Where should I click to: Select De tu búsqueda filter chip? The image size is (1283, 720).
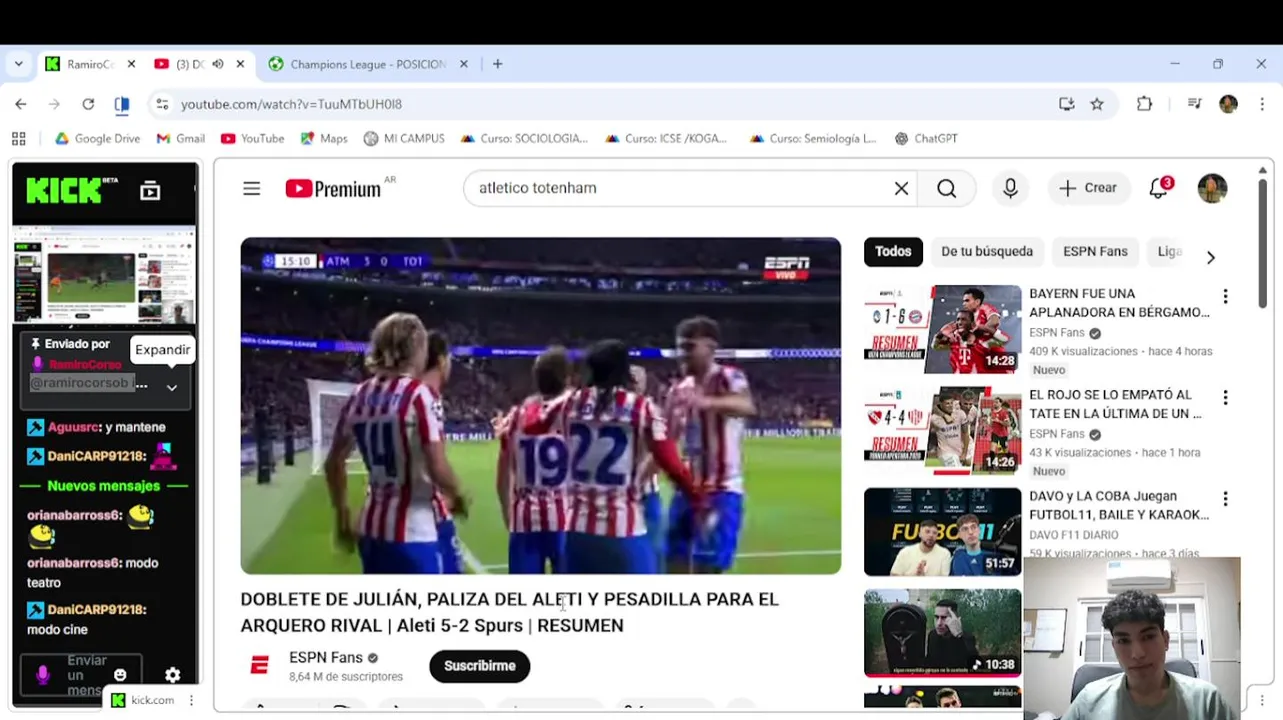tap(987, 252)
